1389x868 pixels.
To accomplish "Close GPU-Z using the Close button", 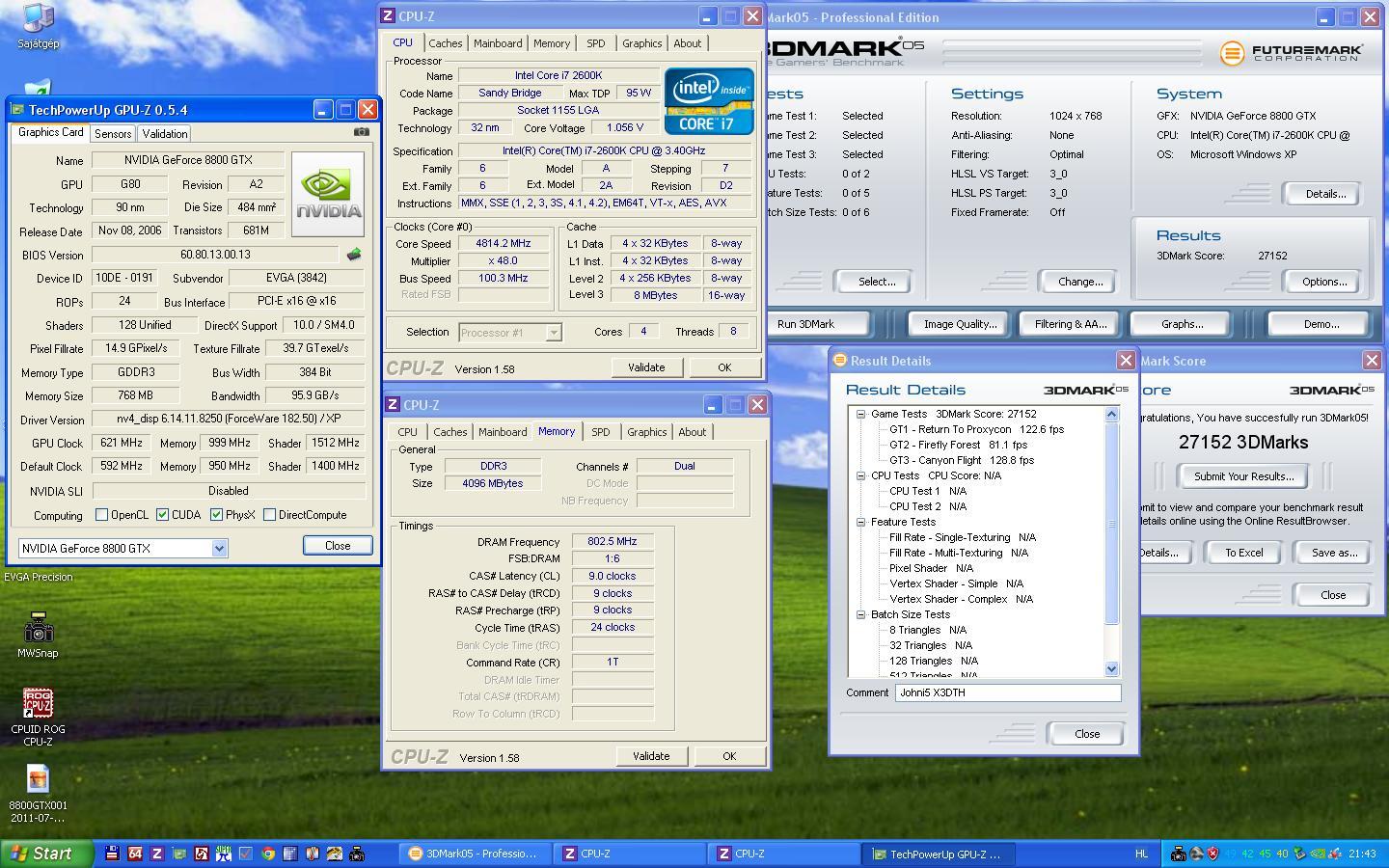I will 338,545.
